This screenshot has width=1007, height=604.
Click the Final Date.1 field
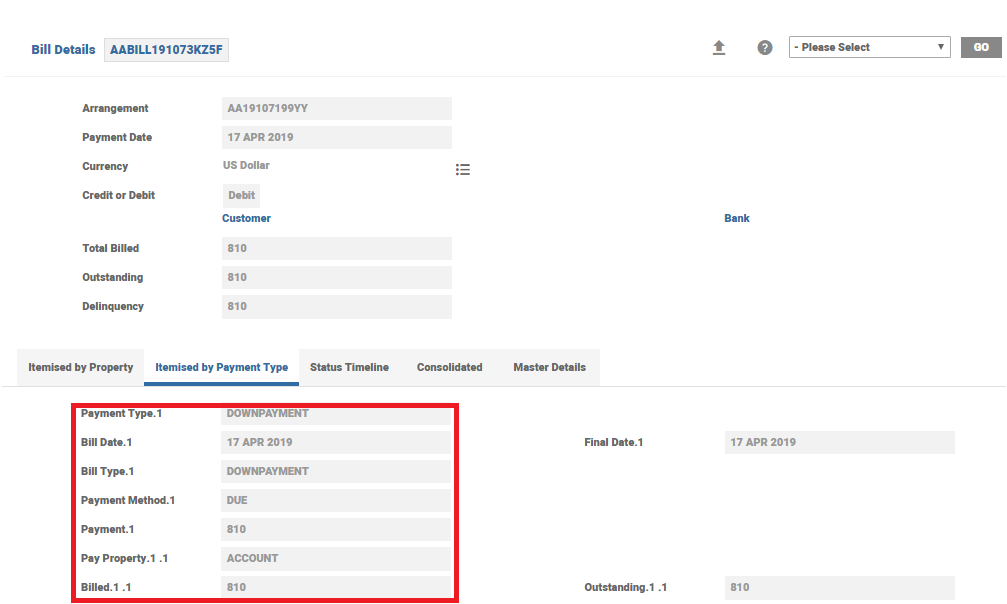pyautogui.click(x=839, y=442)
